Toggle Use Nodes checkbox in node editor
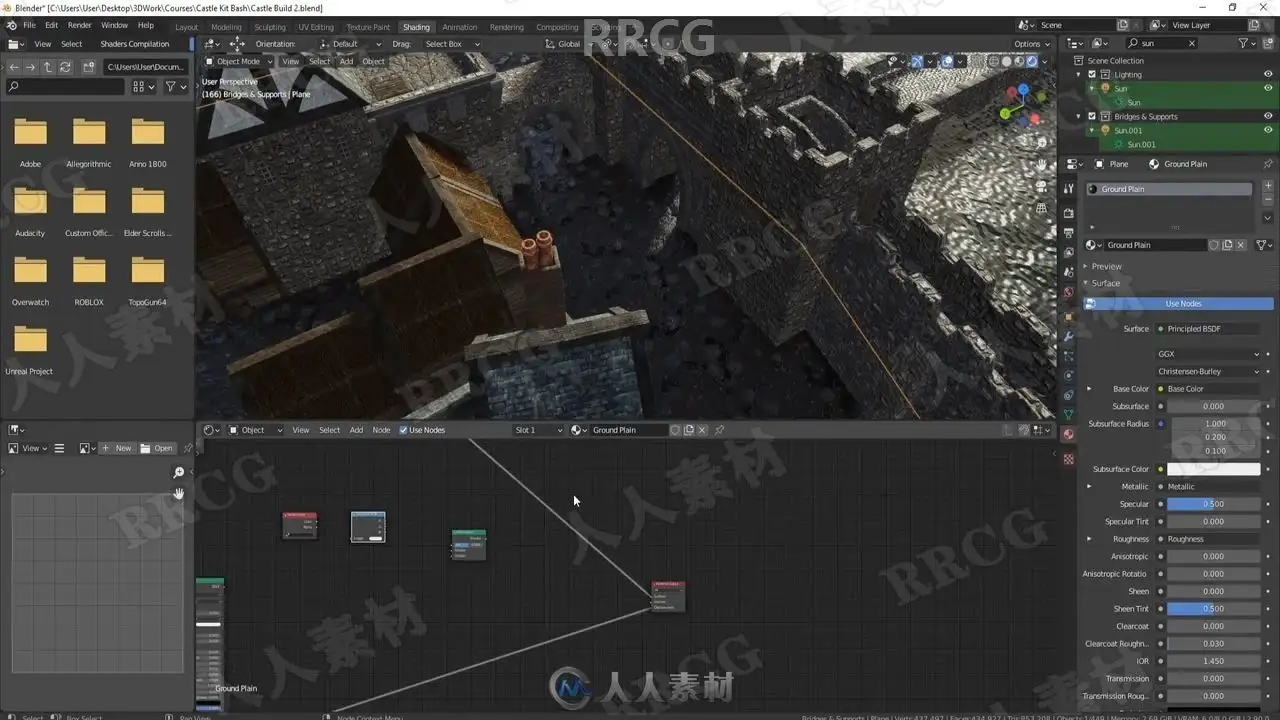This screenshot has width=1280, height=720. click(x=404, y=430)
